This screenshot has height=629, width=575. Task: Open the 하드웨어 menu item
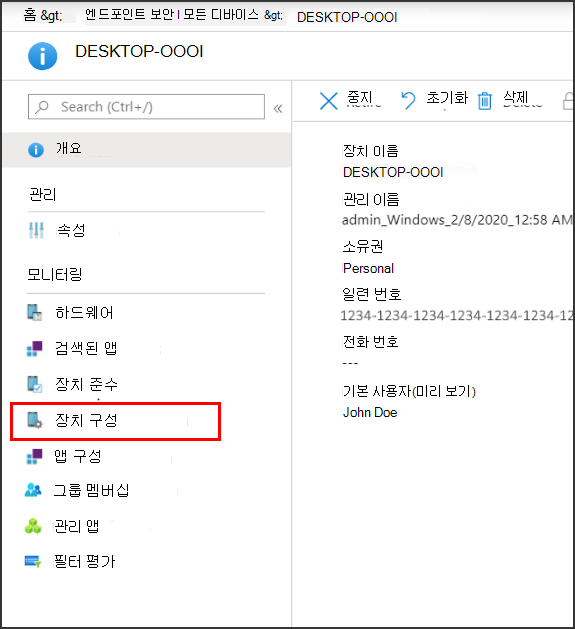[x=84, y=312]
